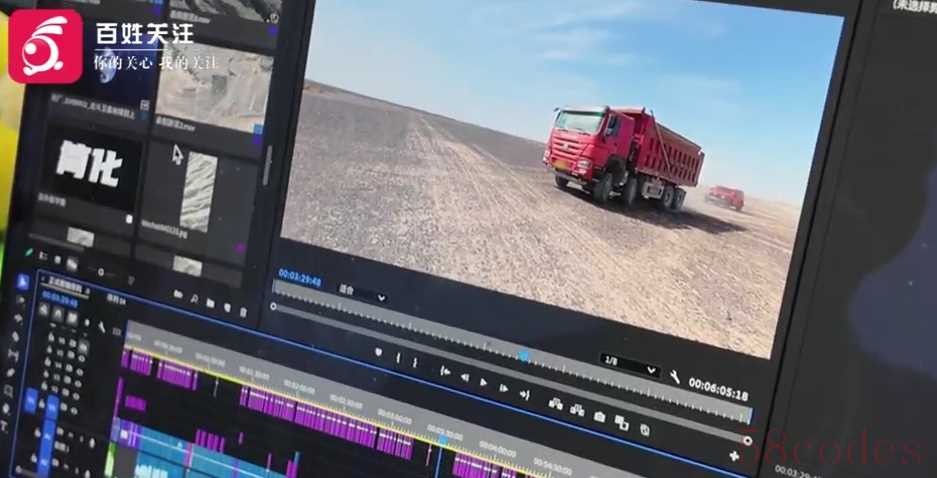Viewport: 937px width, 478px height.
Task: Step back one frame in Program Monitor
Action: [464, 377]
